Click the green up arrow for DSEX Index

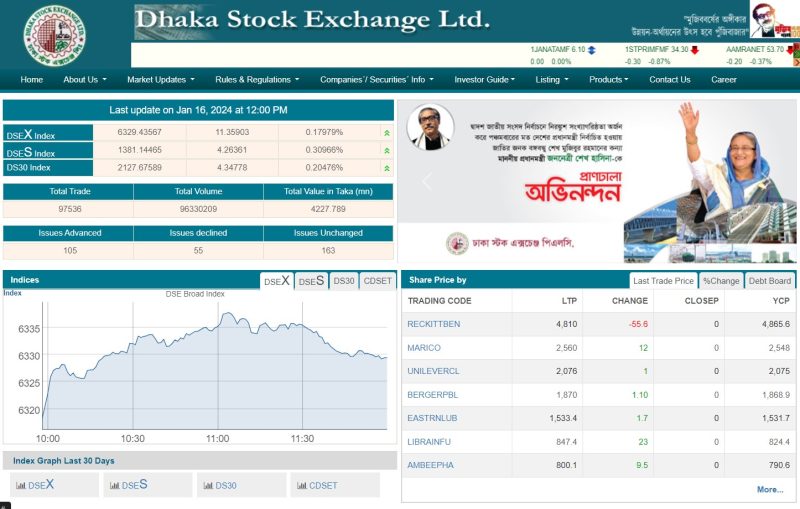coord(386,132)
